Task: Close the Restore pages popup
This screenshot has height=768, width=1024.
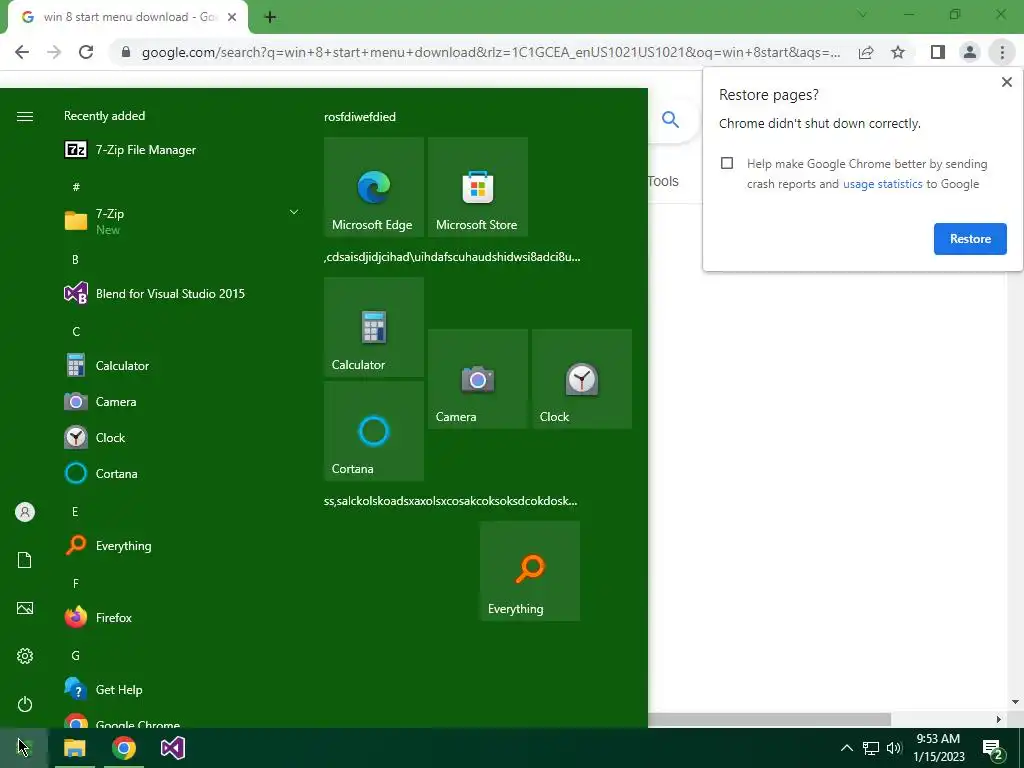Action: 1006,82
